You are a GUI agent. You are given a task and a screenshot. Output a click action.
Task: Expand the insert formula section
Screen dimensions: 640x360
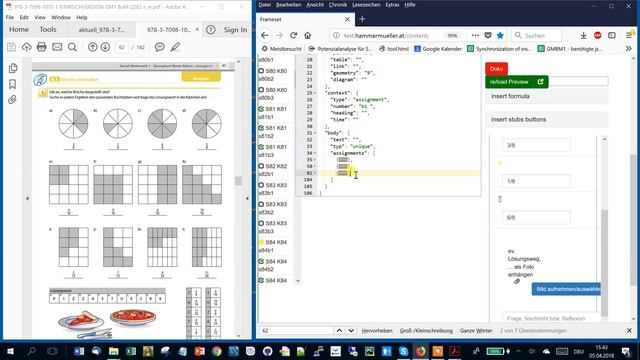(x=547, y=96)
